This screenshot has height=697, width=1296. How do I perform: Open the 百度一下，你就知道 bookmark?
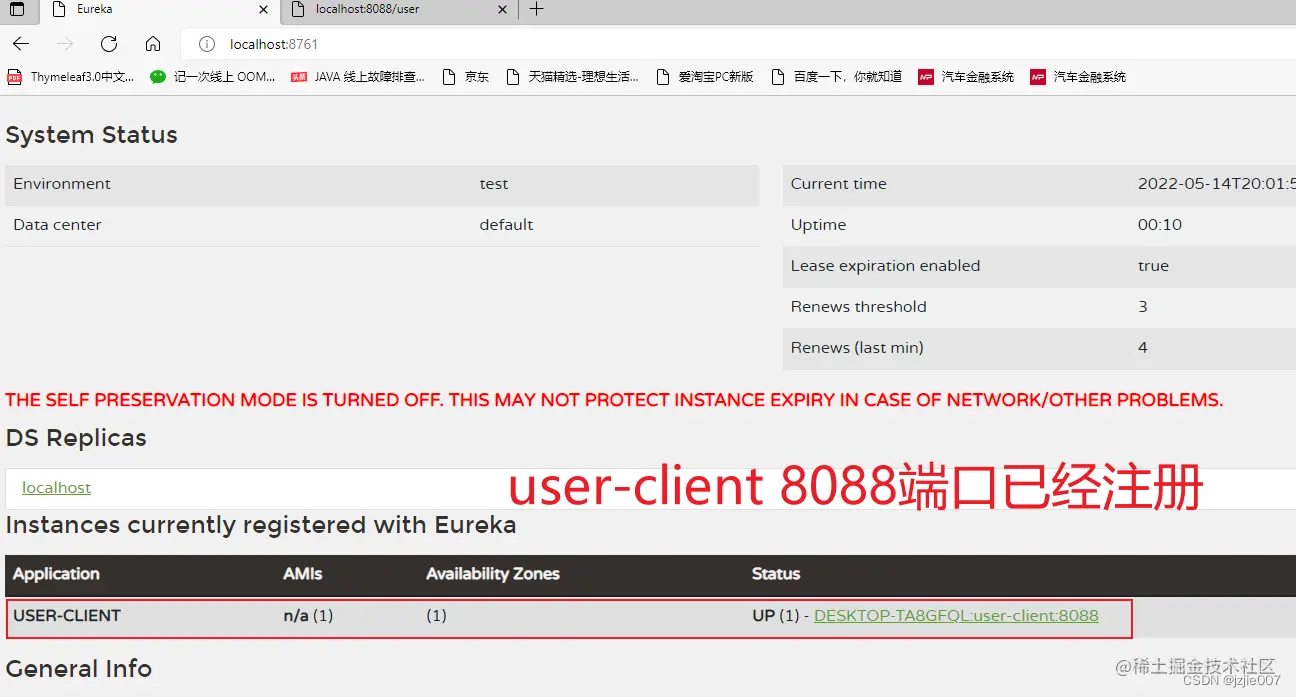837,77
